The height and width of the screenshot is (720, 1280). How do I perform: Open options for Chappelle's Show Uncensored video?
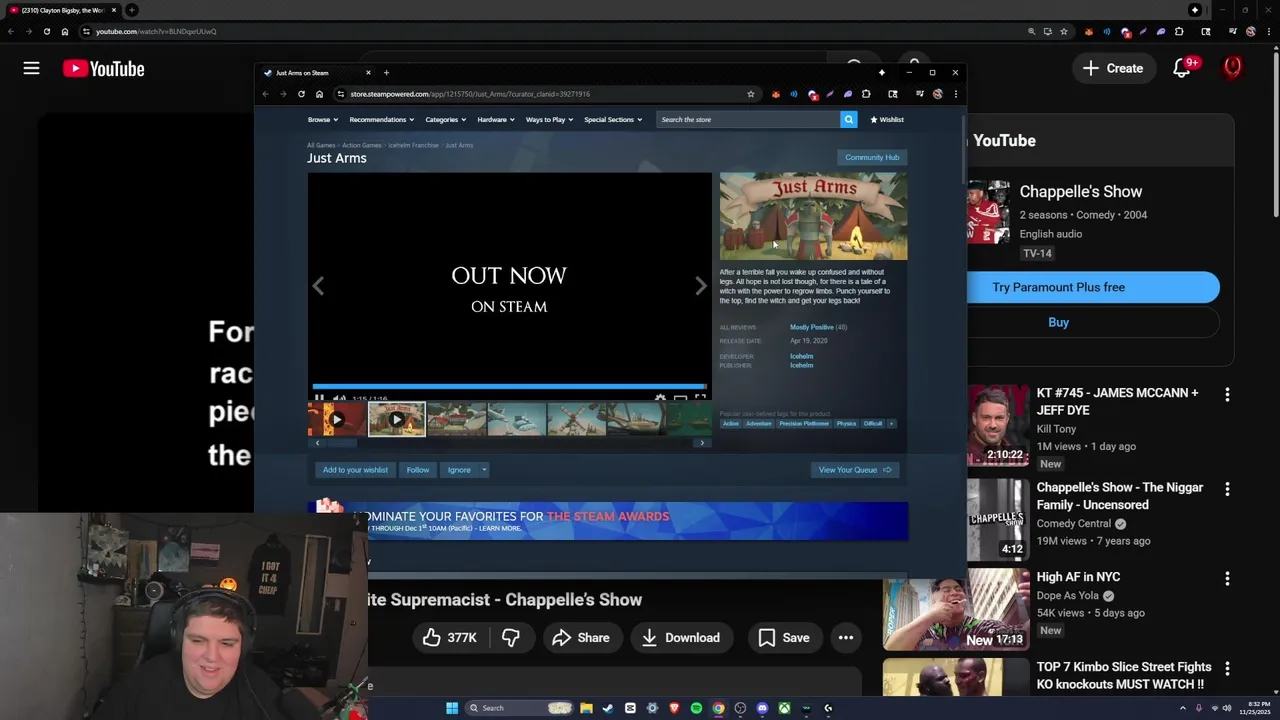1227,490
